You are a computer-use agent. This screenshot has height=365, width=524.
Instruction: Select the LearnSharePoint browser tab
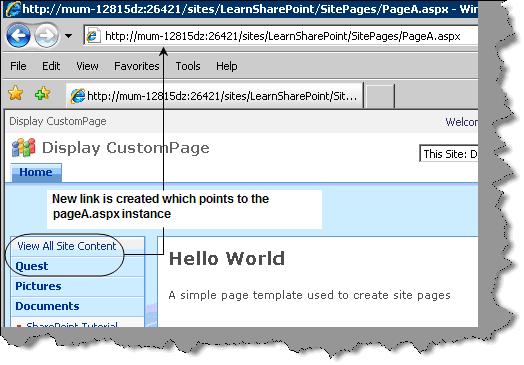click(x=214, y=96)
